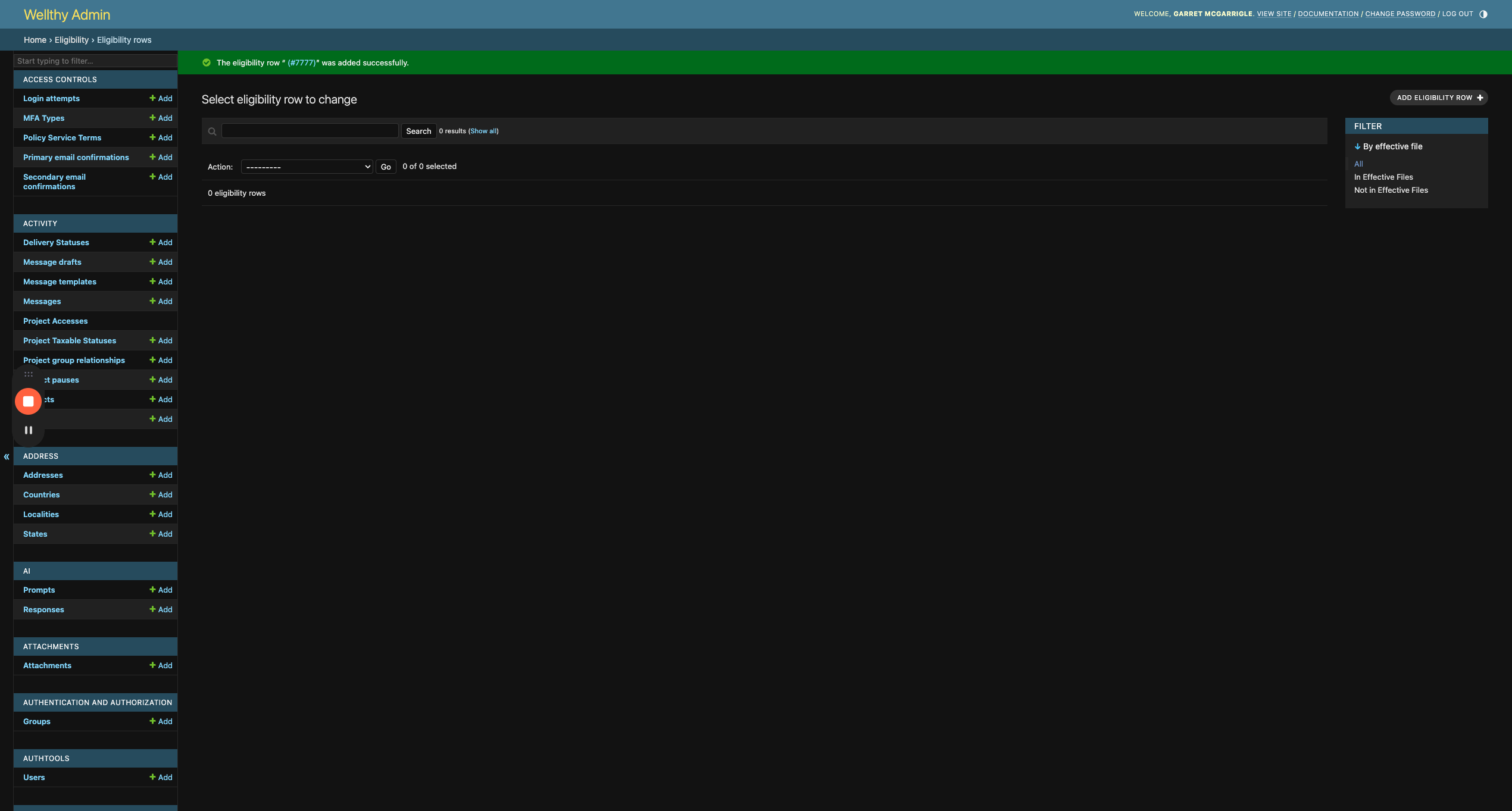Open the Action dropdown
The image size is (1512, 811).
coord(307,167)
